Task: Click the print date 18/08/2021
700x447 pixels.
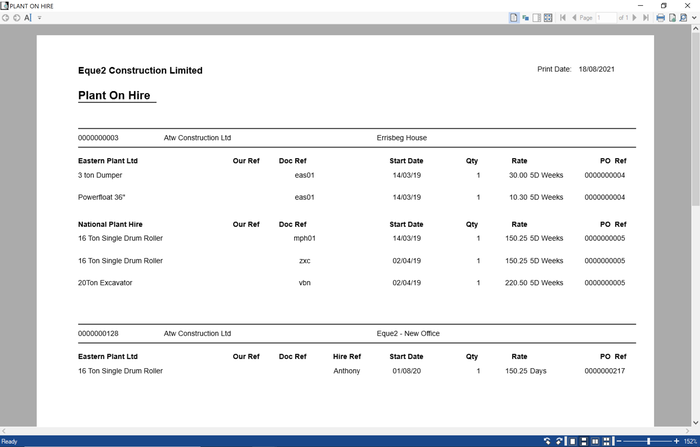Action: coord(596,69)
